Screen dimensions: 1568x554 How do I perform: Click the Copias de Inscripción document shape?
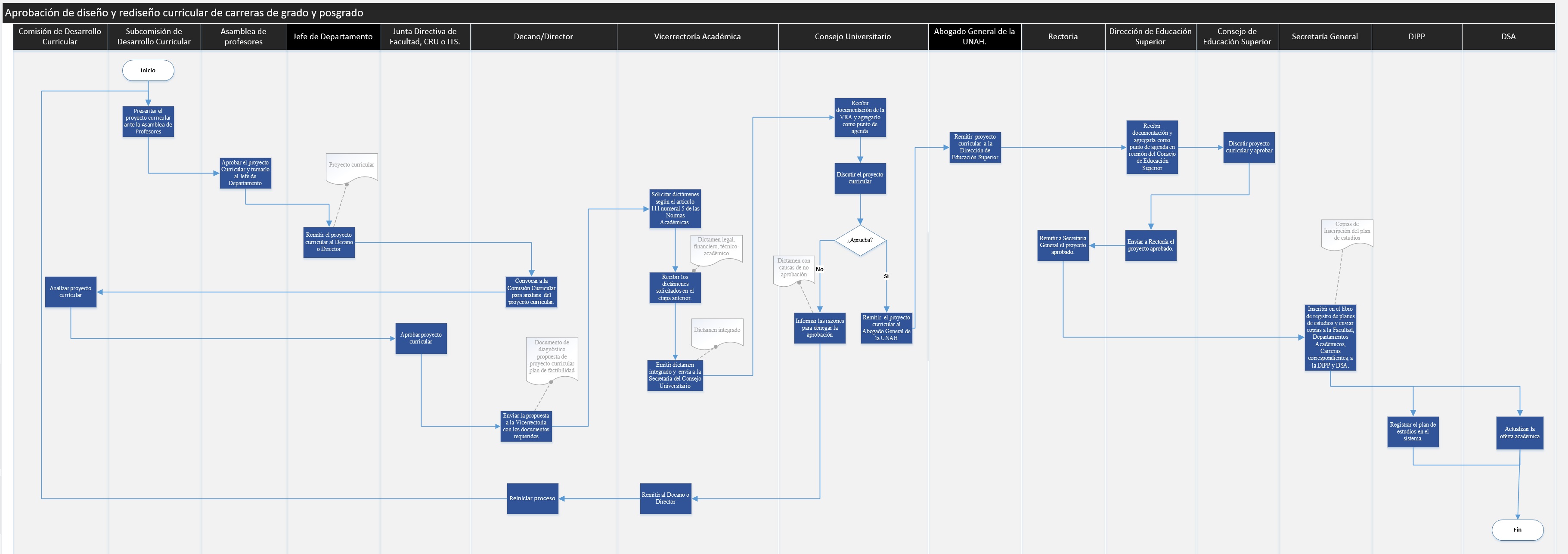[x=1346, y=232]
